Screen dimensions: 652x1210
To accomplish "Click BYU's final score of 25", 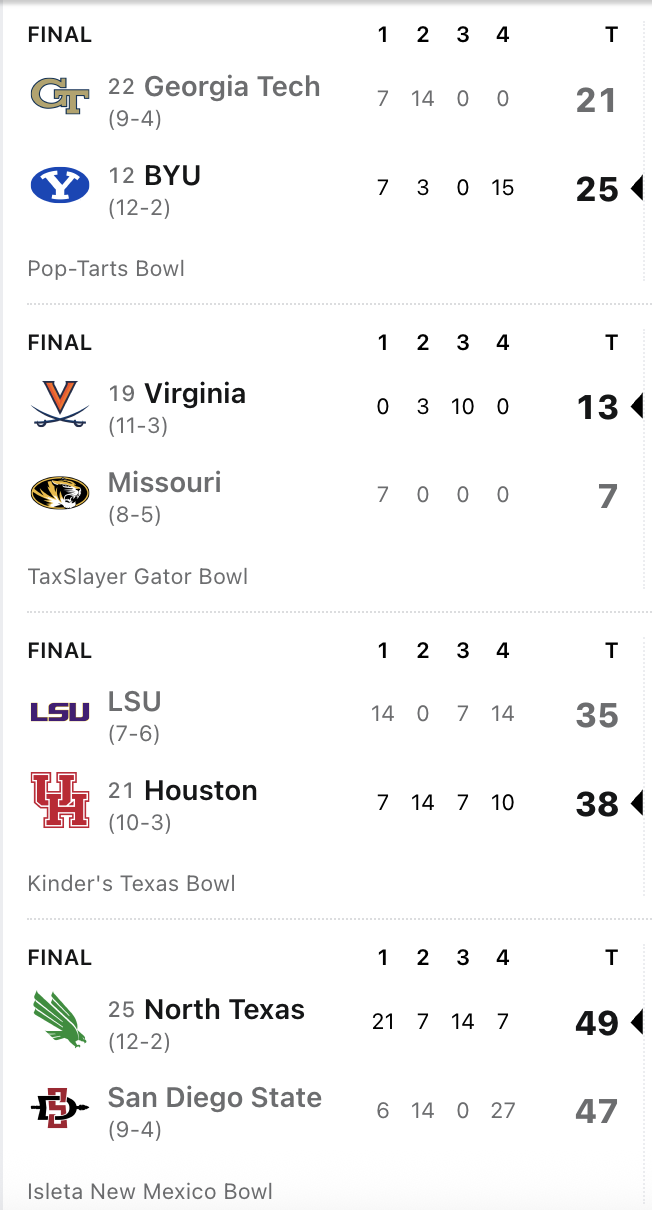I will pyautogui.click(x=597, y=188).
